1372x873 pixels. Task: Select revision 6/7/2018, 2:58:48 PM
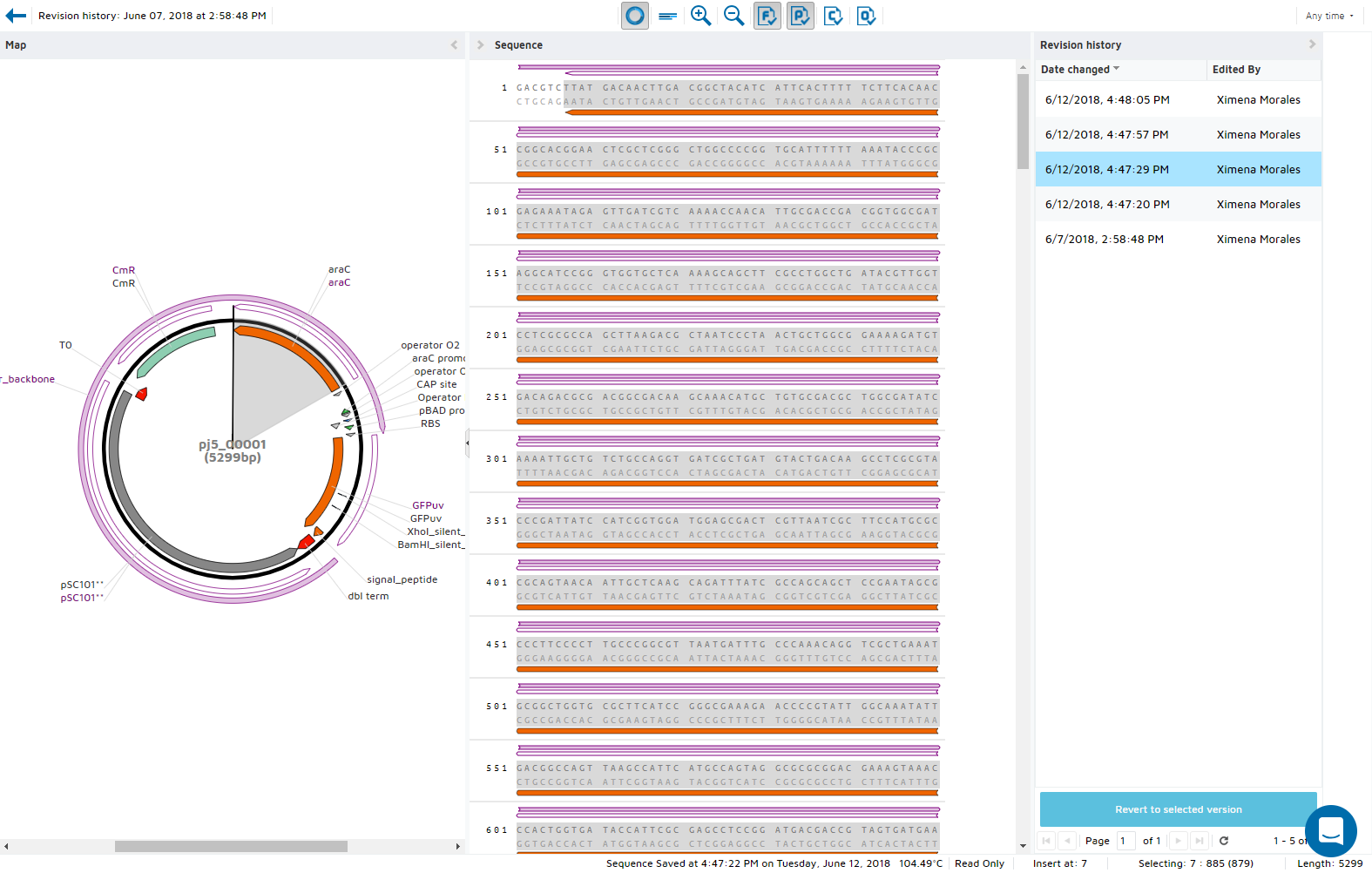click(1178, 239)
